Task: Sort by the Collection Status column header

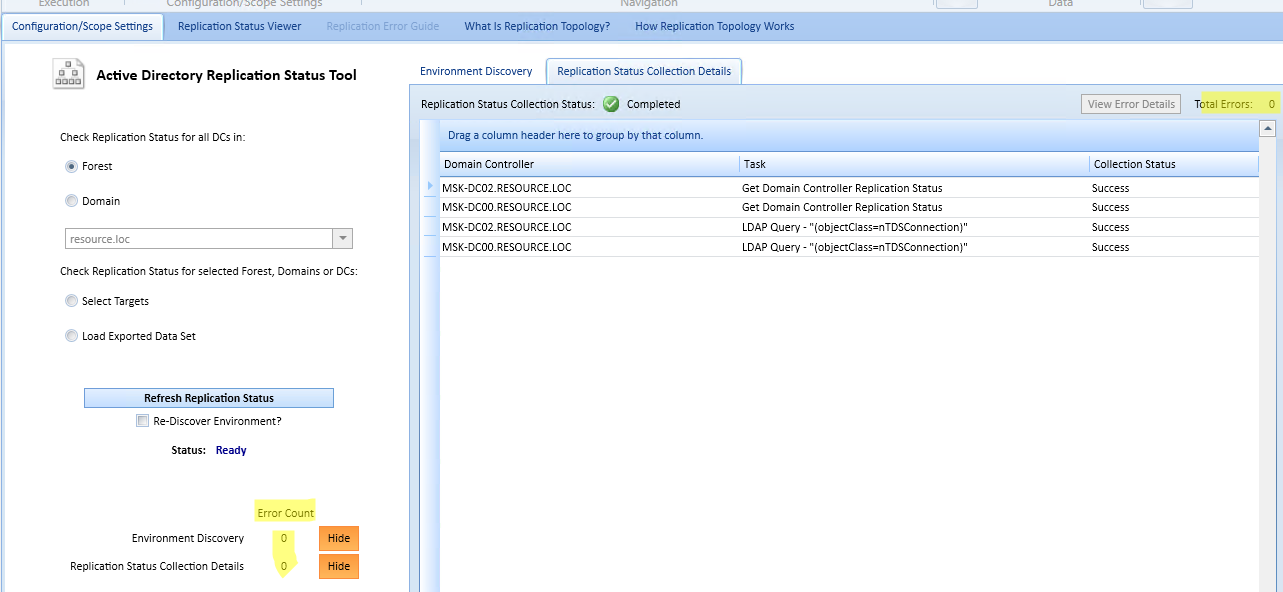Action: [1174, 164]
